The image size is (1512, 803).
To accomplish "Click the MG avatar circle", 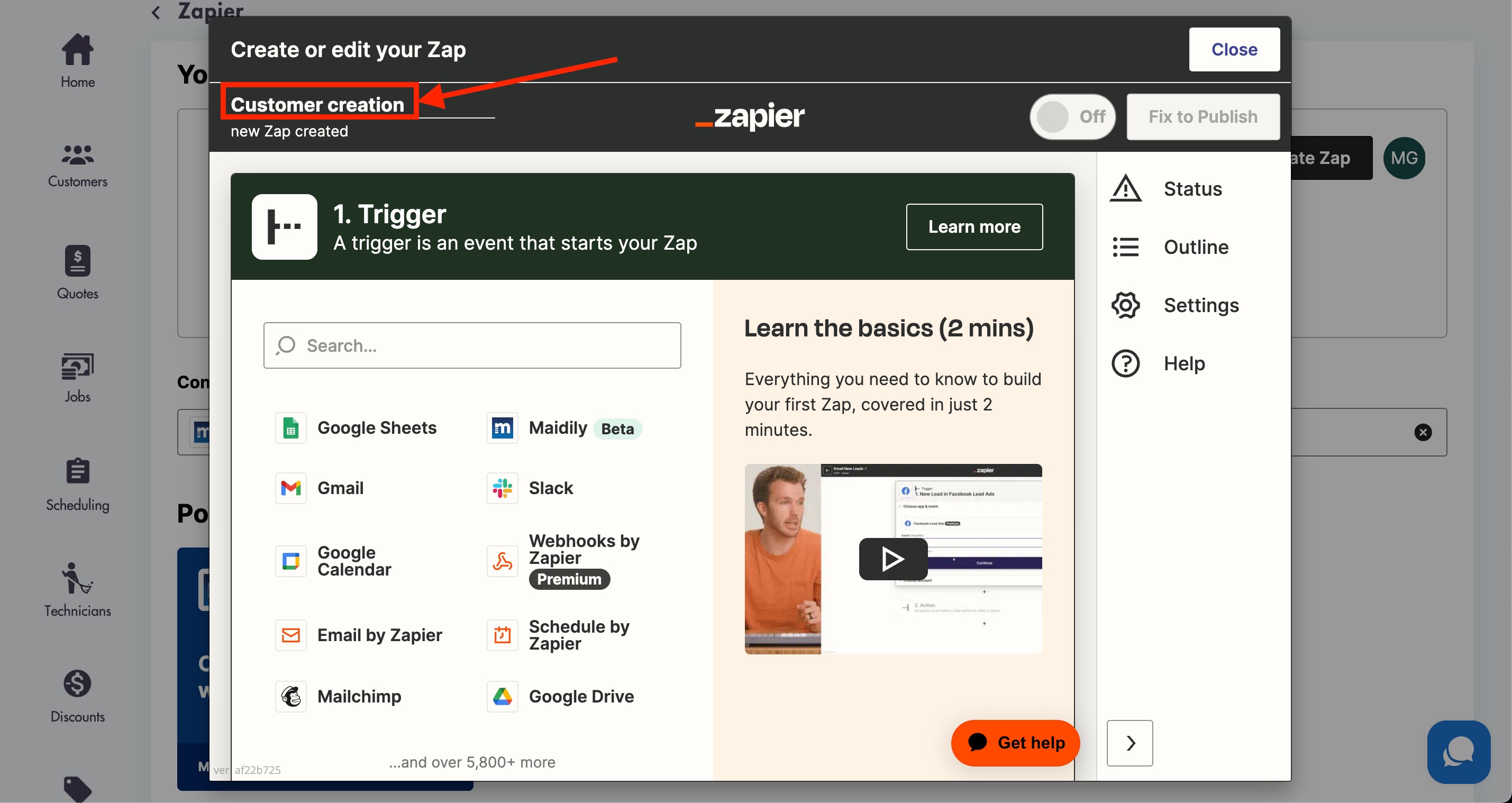I will (x=1404, y=158).
